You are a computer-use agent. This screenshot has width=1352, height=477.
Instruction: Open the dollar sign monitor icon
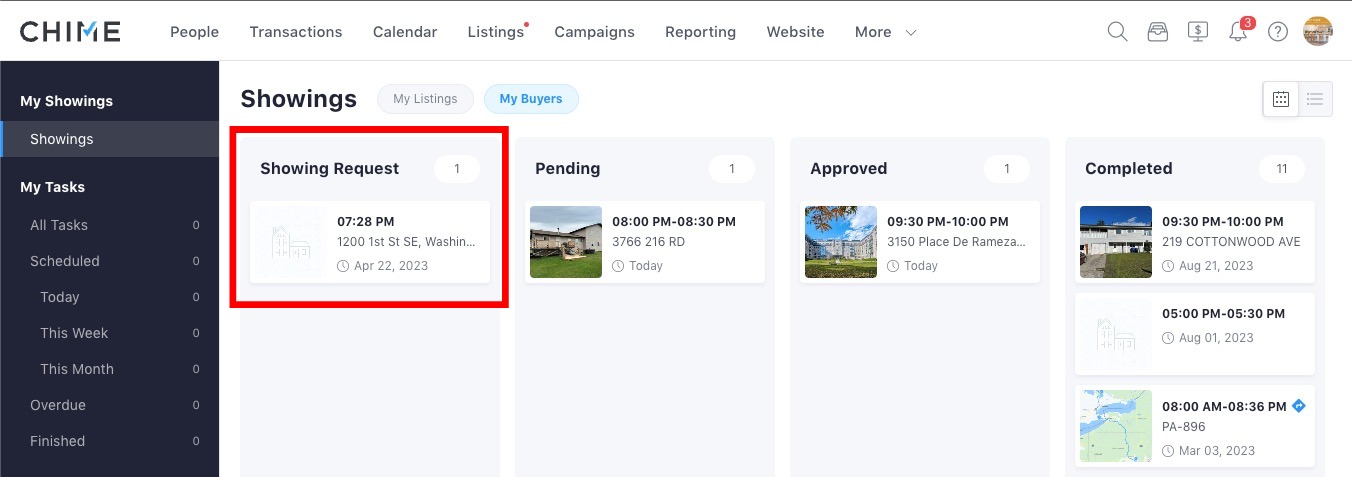point(1198,32)
